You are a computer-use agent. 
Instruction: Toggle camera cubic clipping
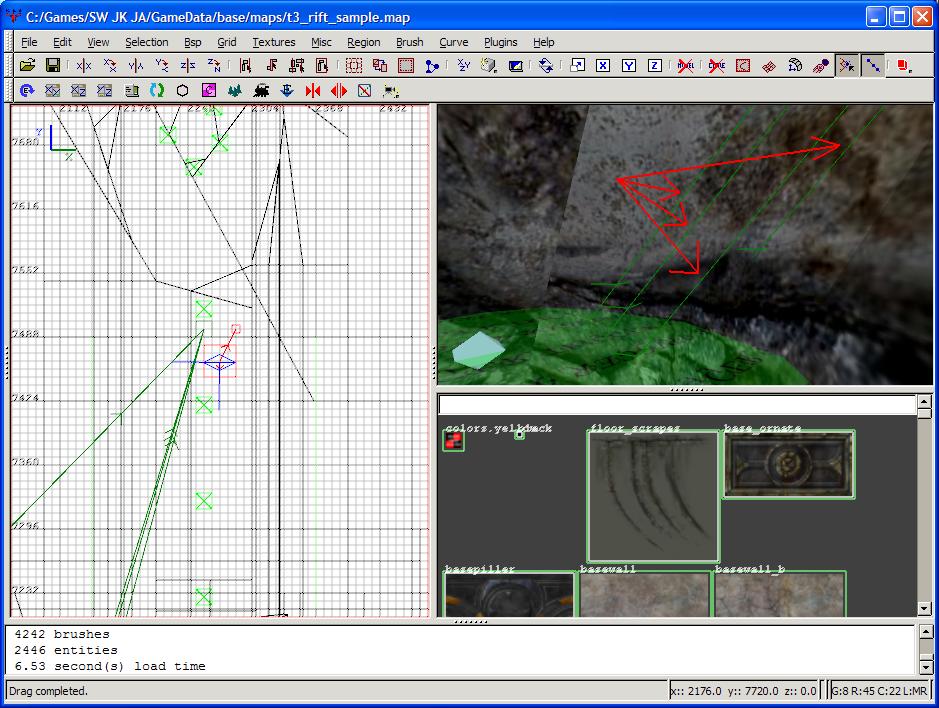(516, 65)
